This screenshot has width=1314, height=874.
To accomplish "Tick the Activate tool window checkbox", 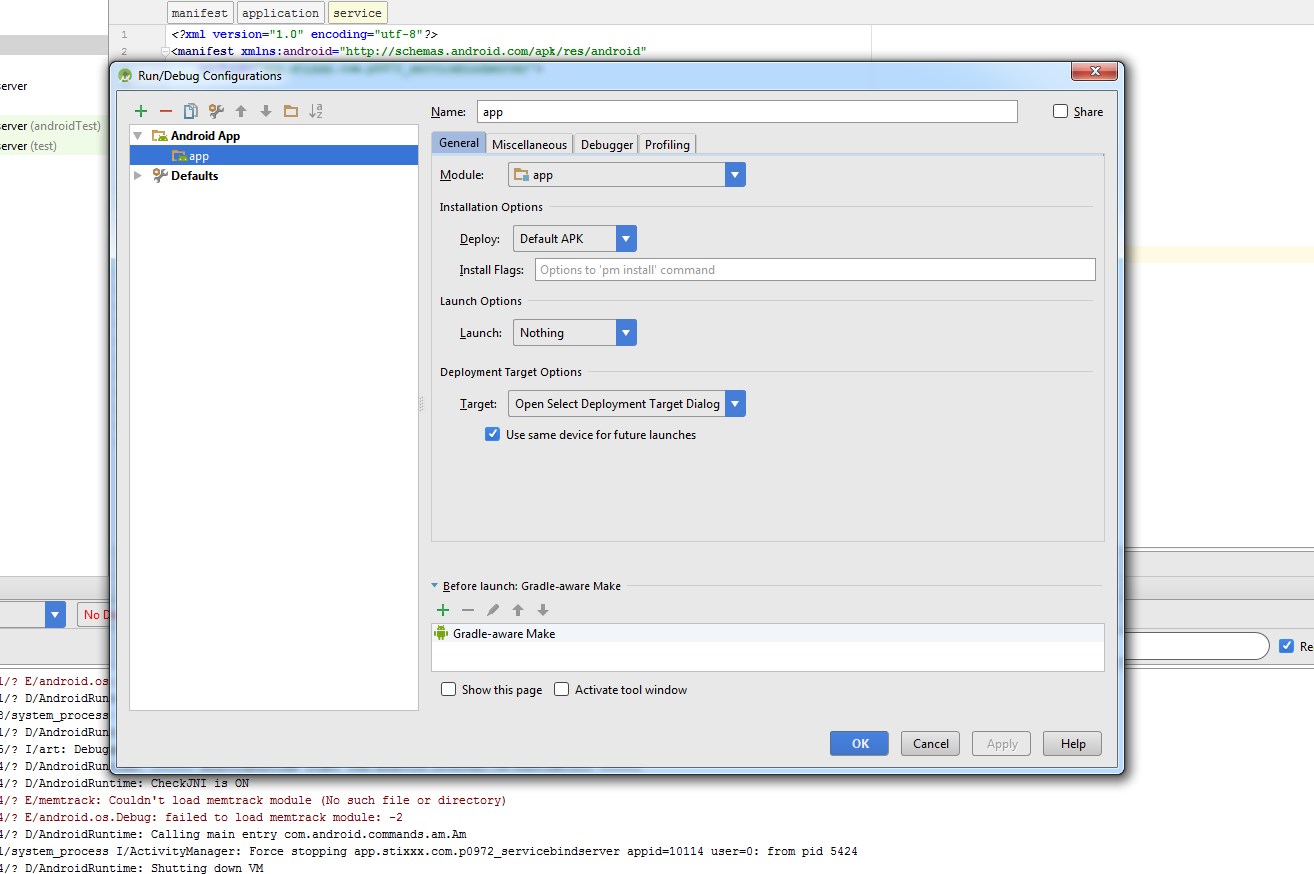I will click(x=562, y=689).
